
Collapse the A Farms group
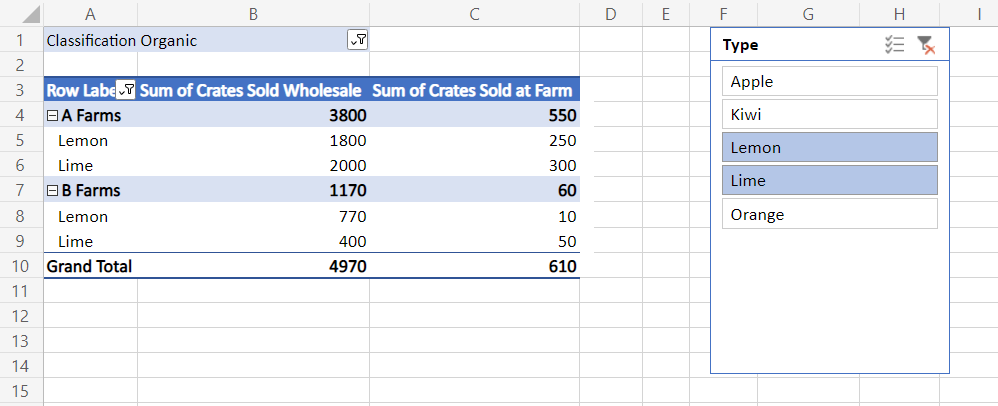tap(52, 116)
